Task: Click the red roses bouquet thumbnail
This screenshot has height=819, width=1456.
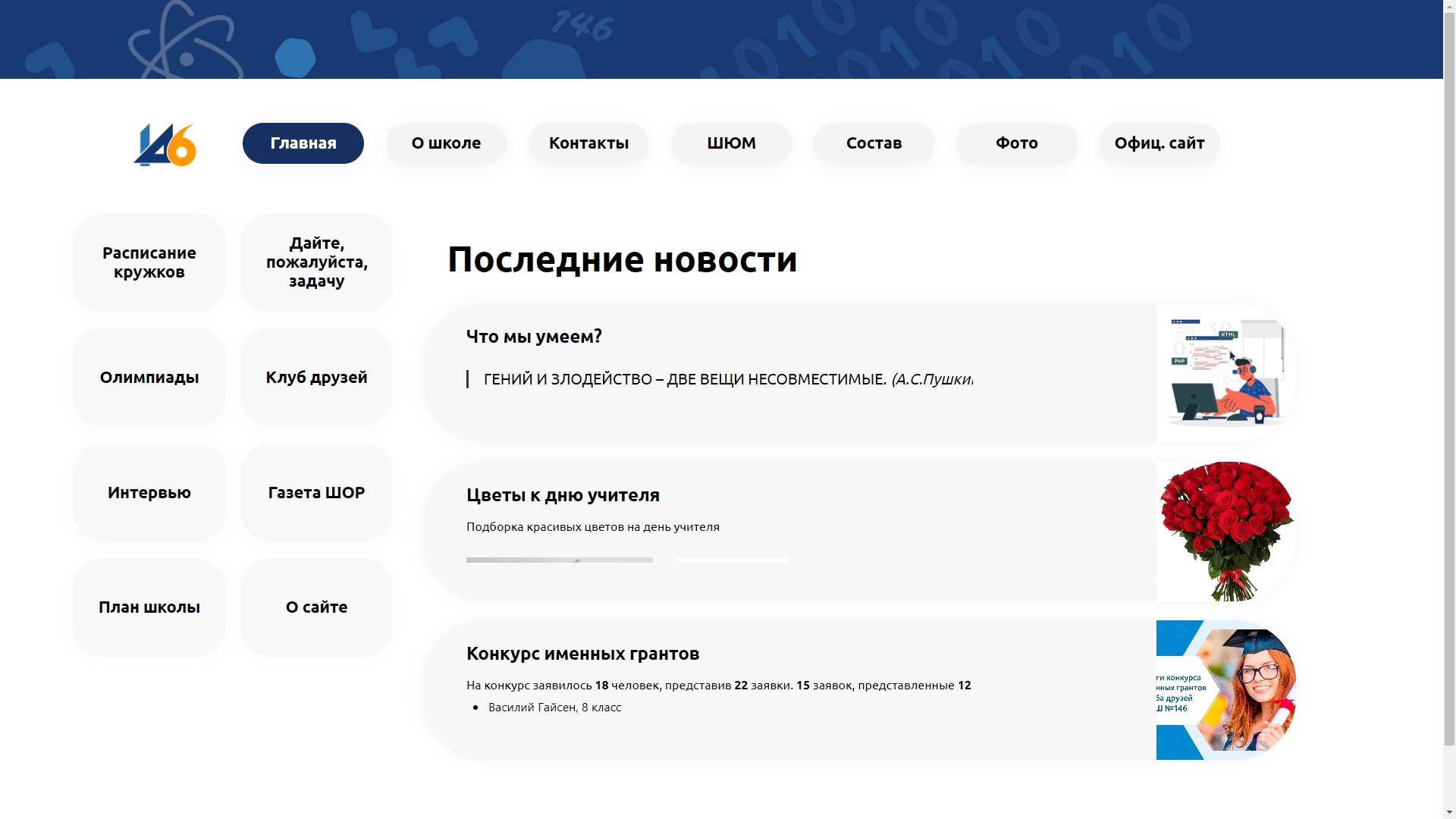Action: tap(1225, 532)
